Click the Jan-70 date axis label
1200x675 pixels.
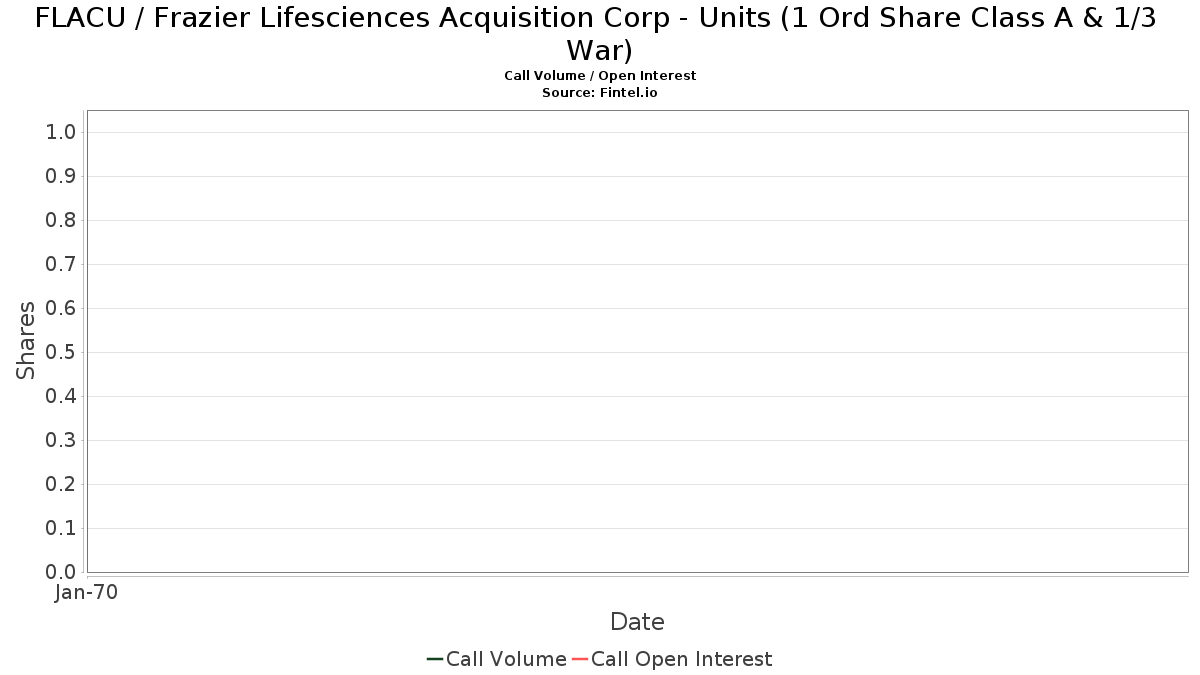87,592
